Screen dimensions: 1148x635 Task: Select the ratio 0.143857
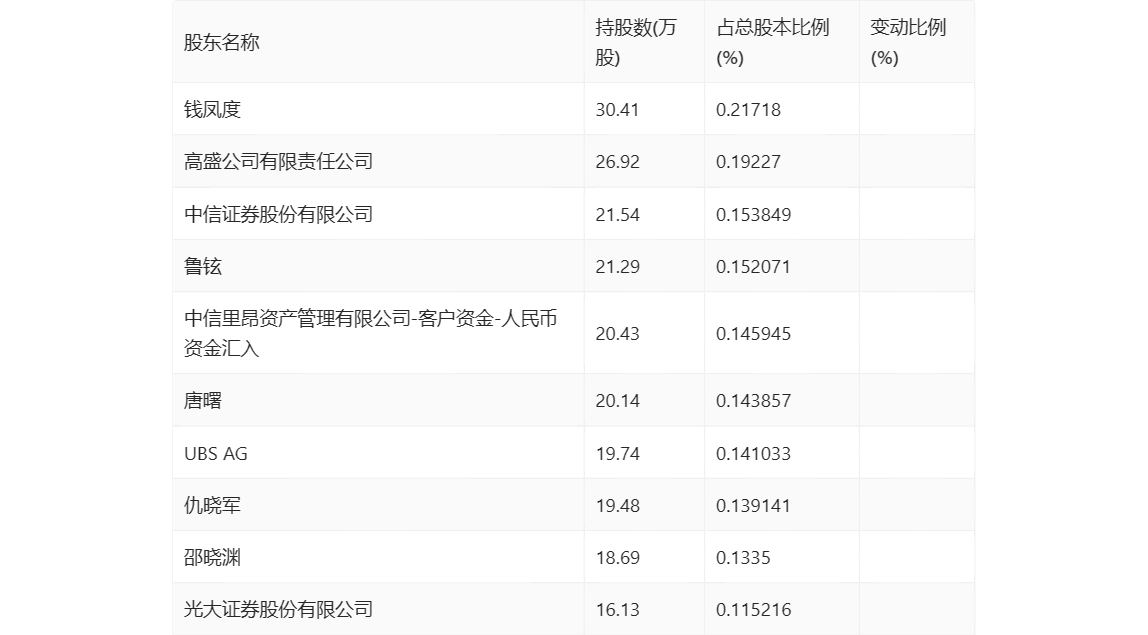pos(753,401)
